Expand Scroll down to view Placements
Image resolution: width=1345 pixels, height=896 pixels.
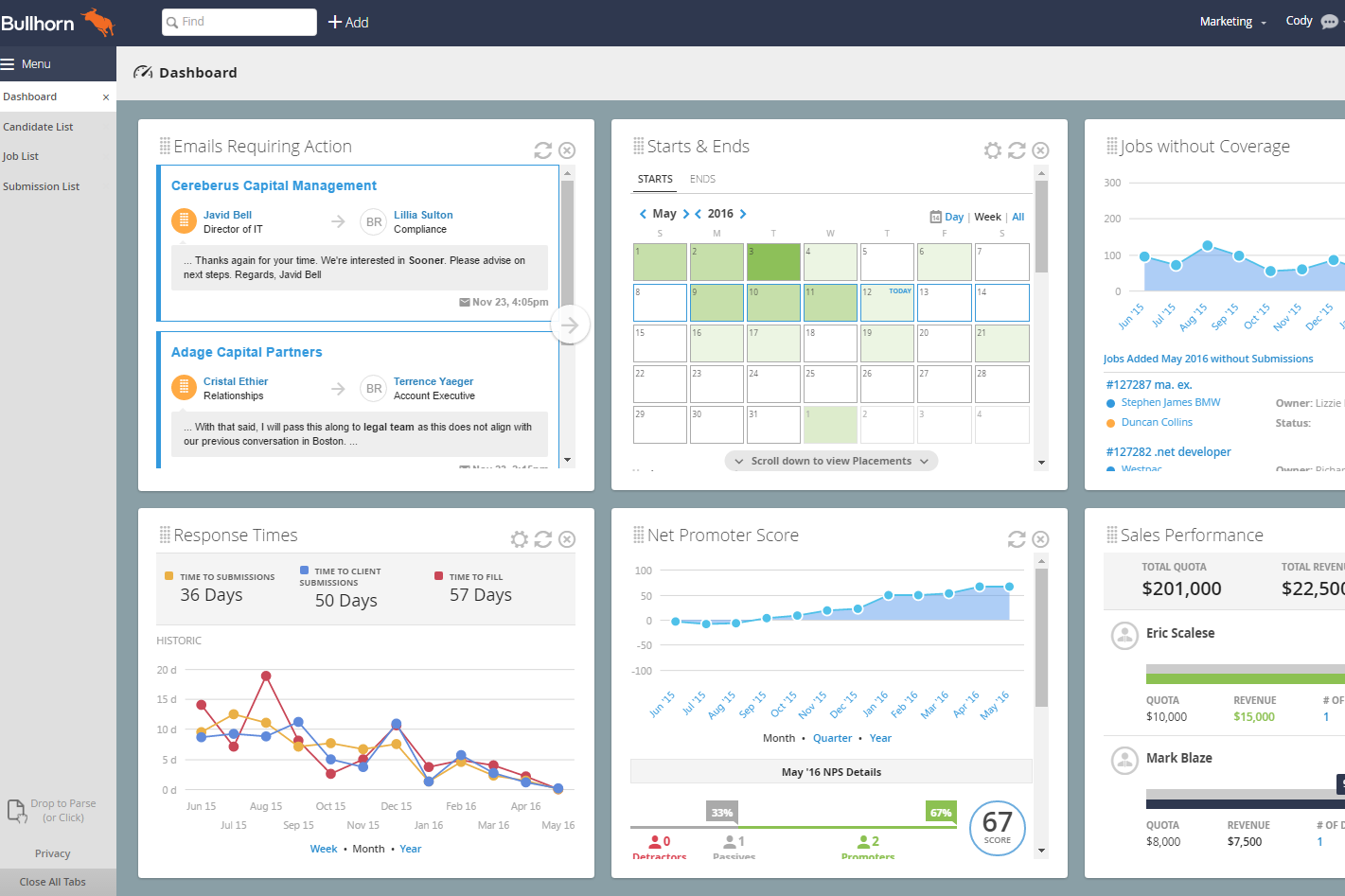click(831, 461)
